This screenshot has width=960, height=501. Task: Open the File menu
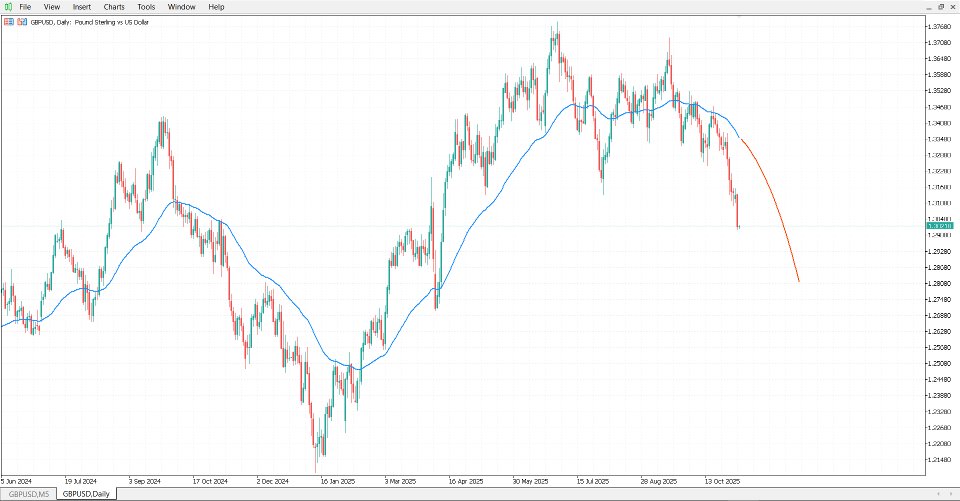[25, 6]
